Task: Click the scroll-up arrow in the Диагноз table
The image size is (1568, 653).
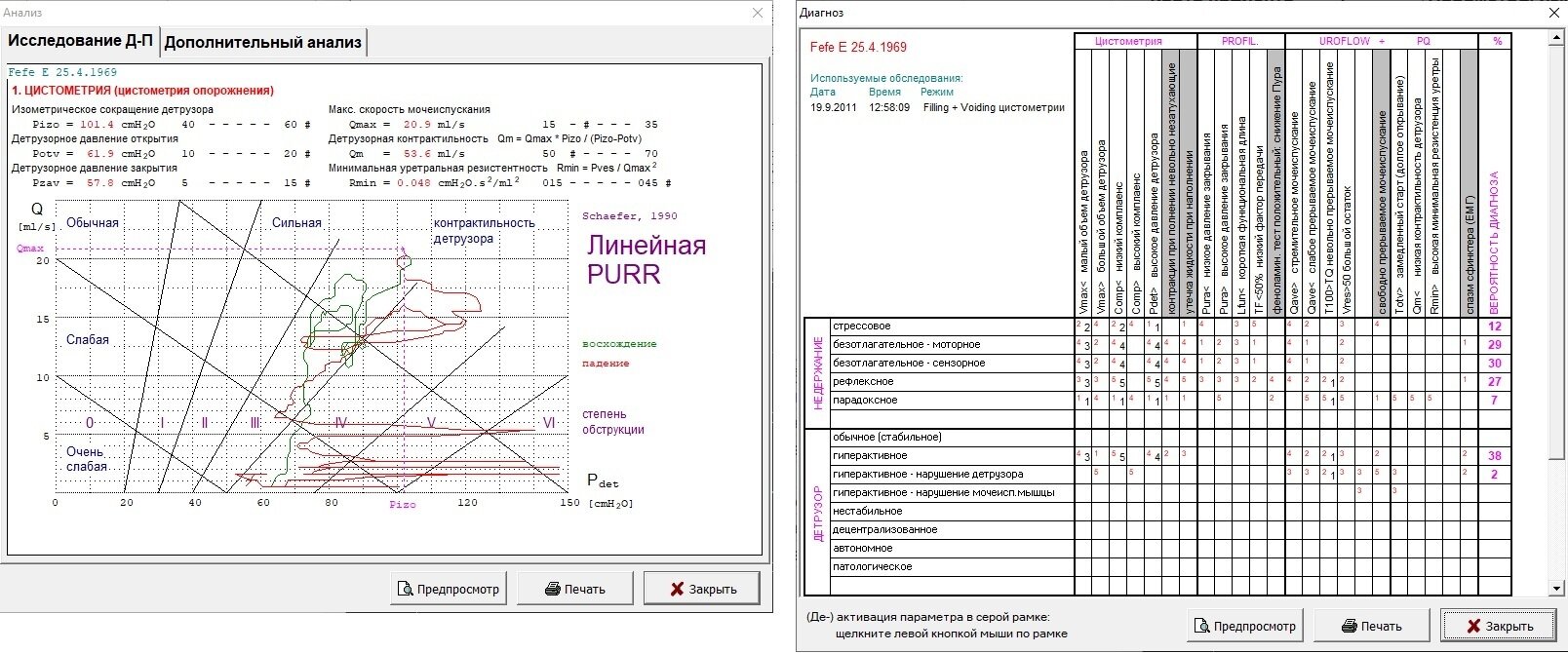Action: point(1555,40)
